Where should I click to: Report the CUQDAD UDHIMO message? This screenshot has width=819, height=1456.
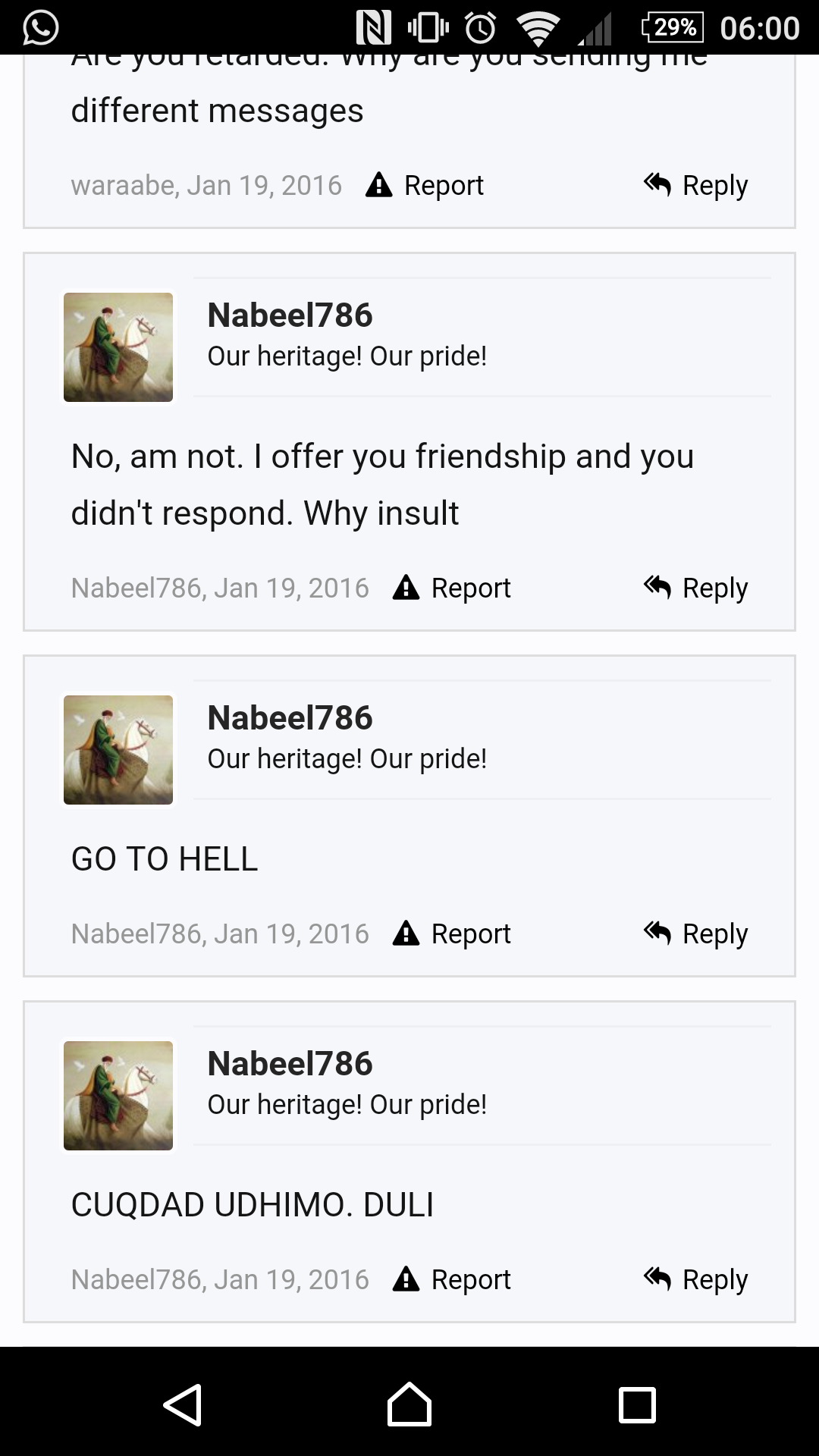(452, 1279)
